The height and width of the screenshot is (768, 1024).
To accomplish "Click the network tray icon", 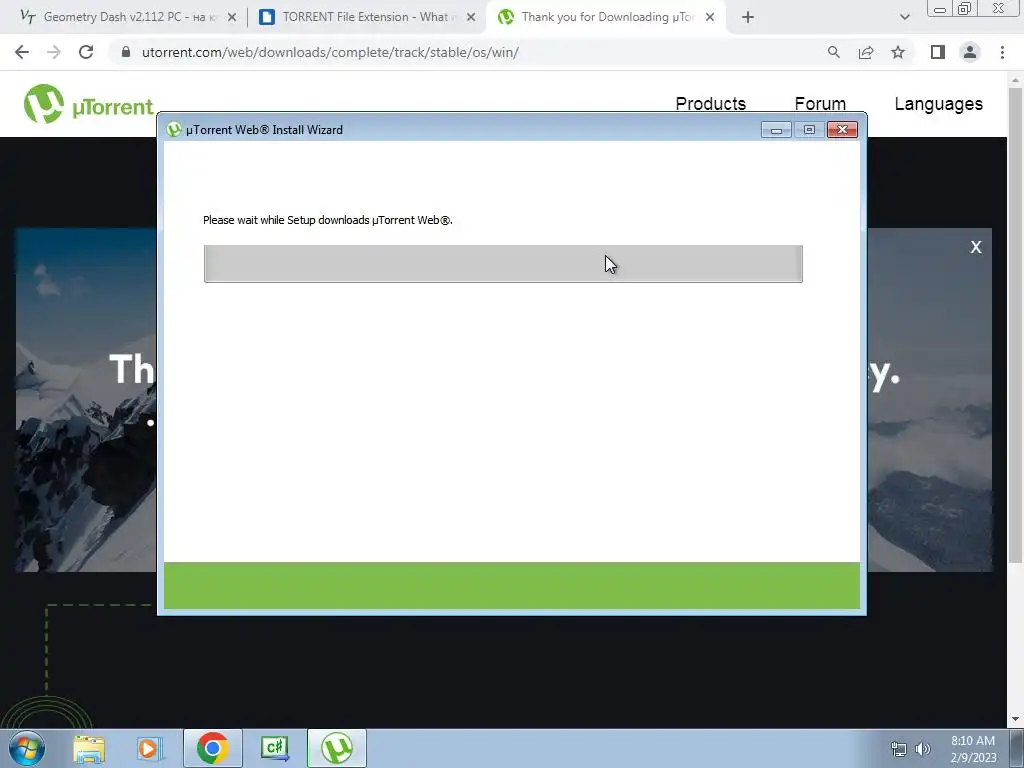I will [x=899, y=749].
